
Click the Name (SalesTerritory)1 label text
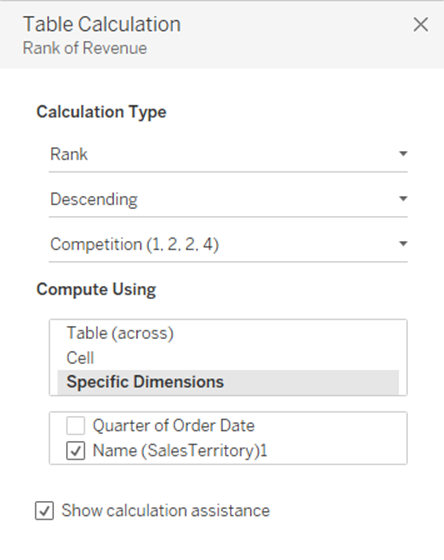pyautogui.click(x=180, y=450)
